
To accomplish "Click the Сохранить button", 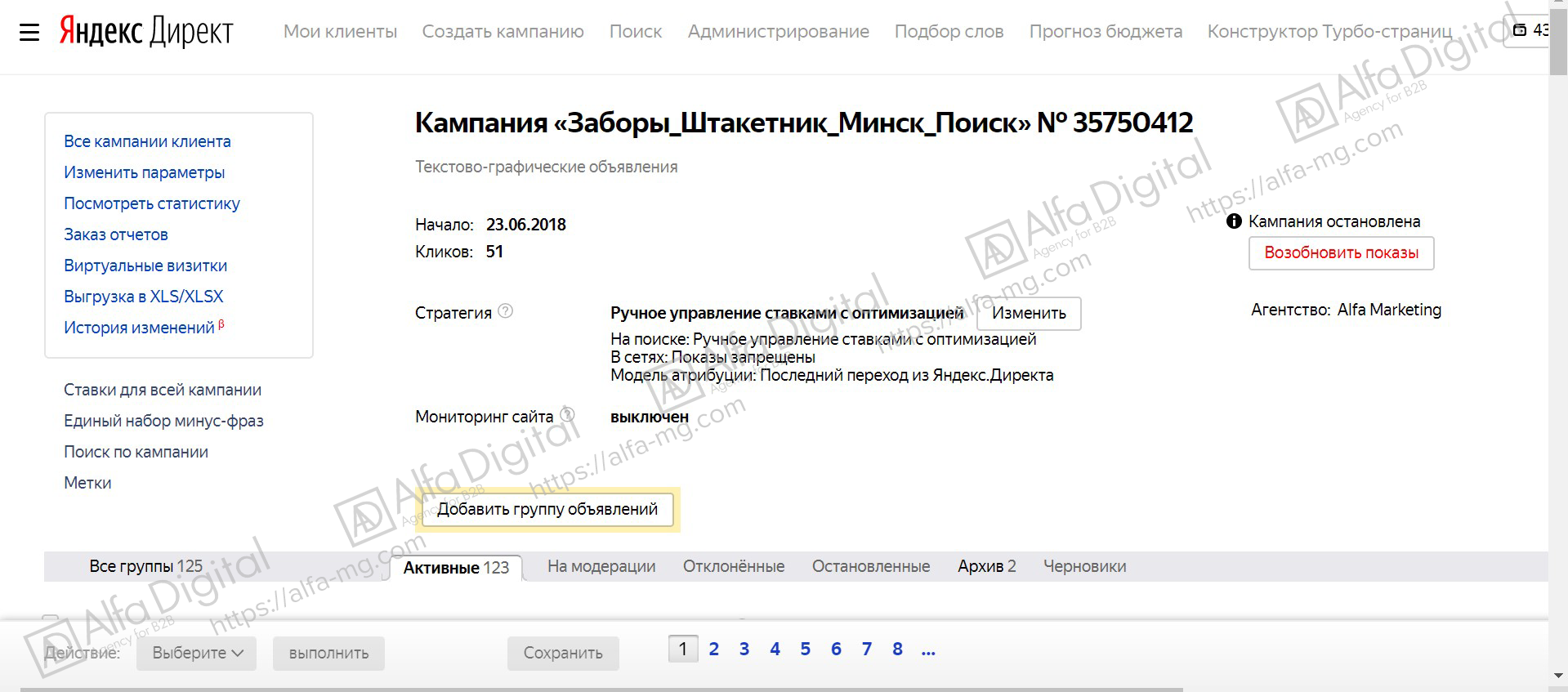I will click(x=563, y=653).
